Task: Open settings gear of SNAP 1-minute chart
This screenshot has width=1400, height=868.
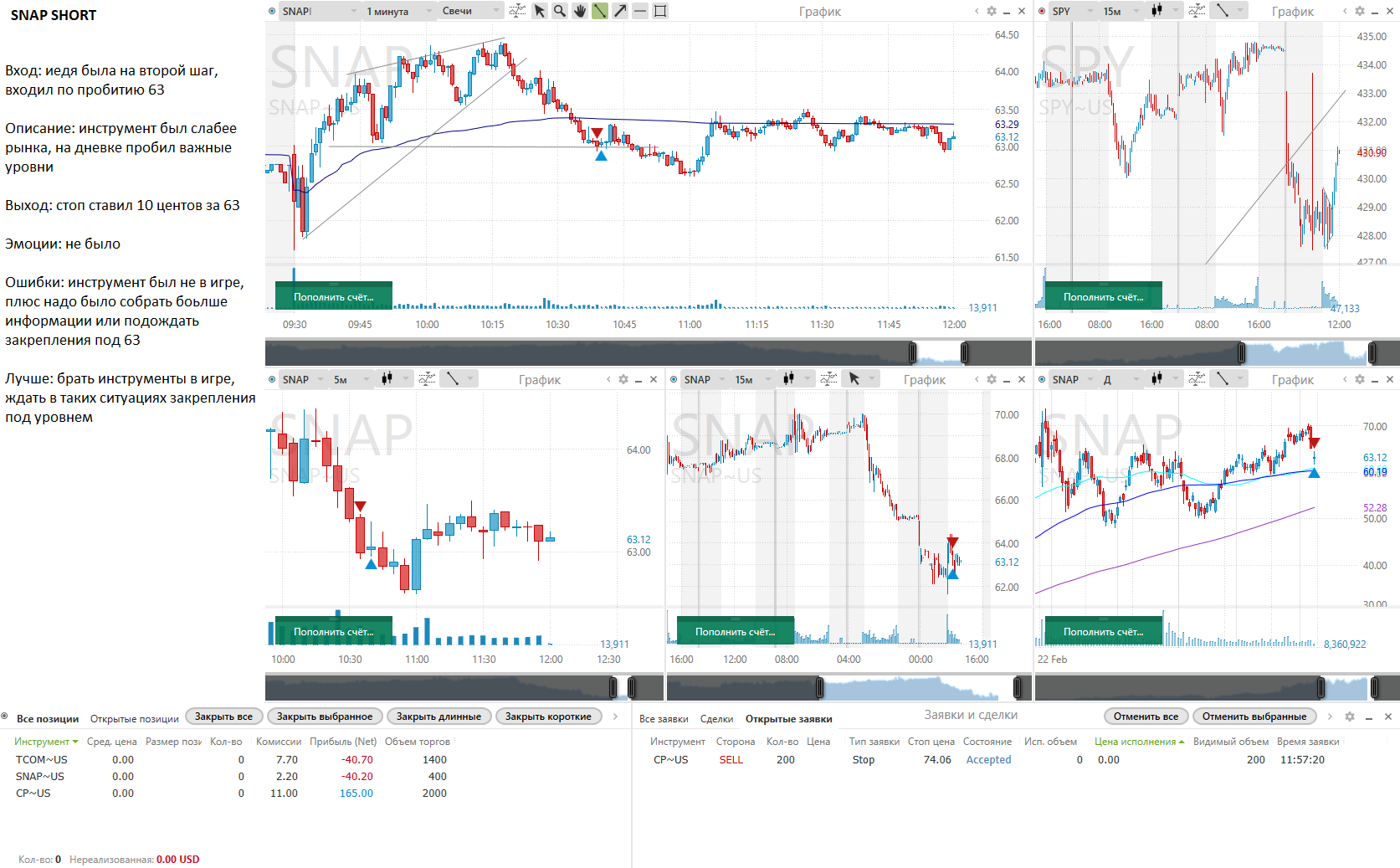Action: tap(992, 11)
